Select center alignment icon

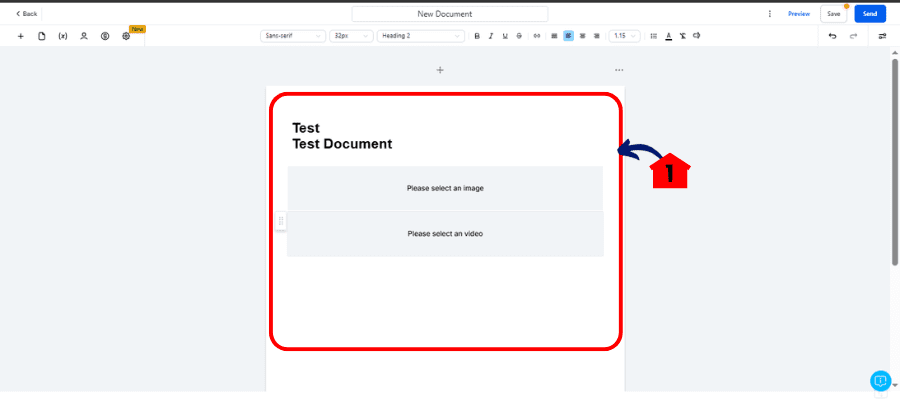click(583, 36)
